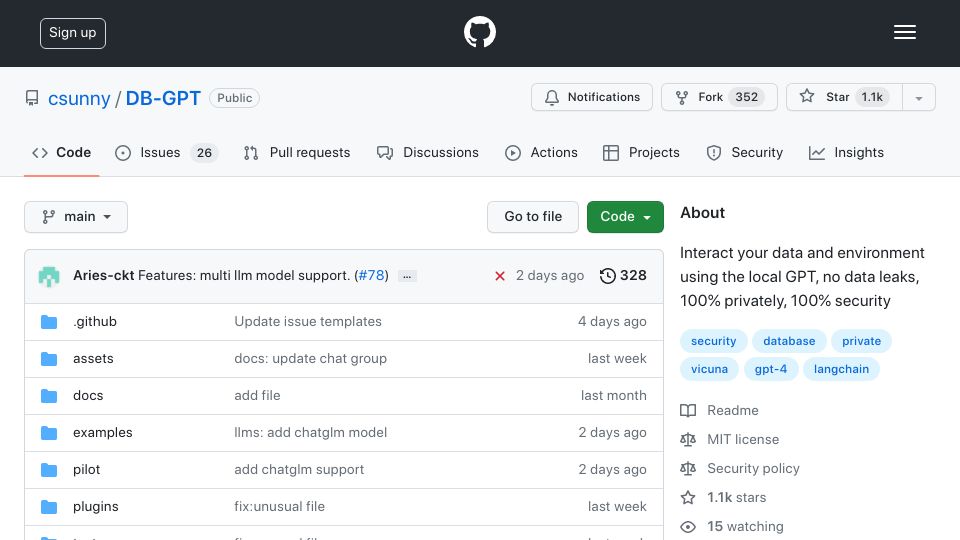Select the gpt-4 topic tag
Image resolution: width=960 pixels, height=540 pixels.
coord(770,369)
